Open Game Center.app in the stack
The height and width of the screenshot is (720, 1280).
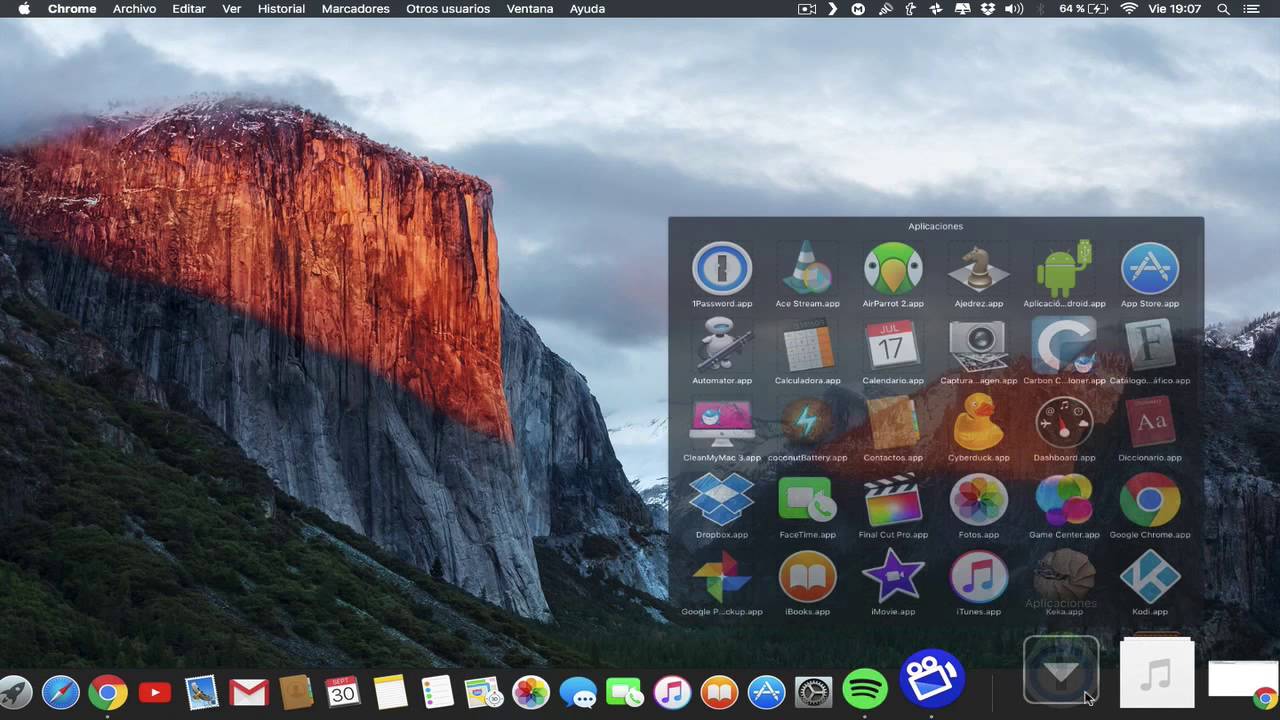pyautogui.click(x=1064, y=499)
